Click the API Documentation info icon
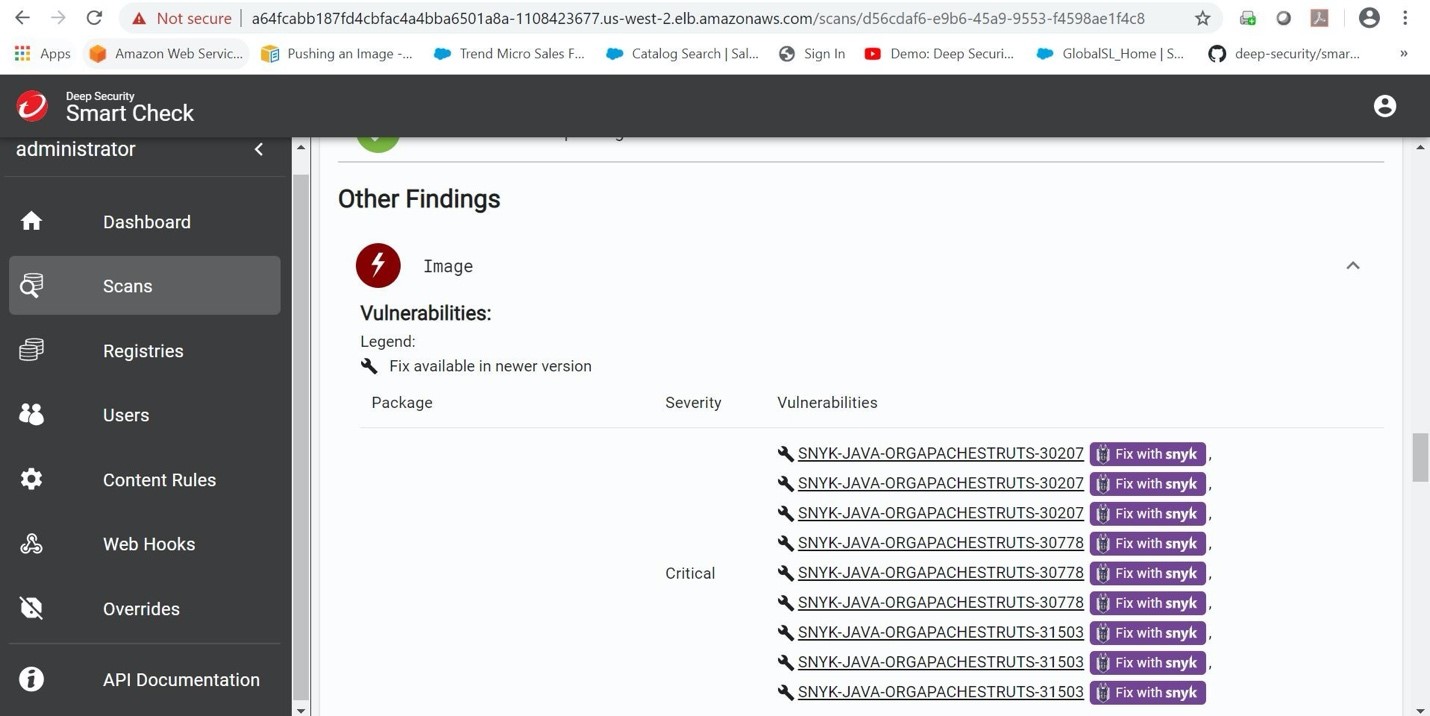This screenshot has width=1430, height=716. click(x=32, y=679)
